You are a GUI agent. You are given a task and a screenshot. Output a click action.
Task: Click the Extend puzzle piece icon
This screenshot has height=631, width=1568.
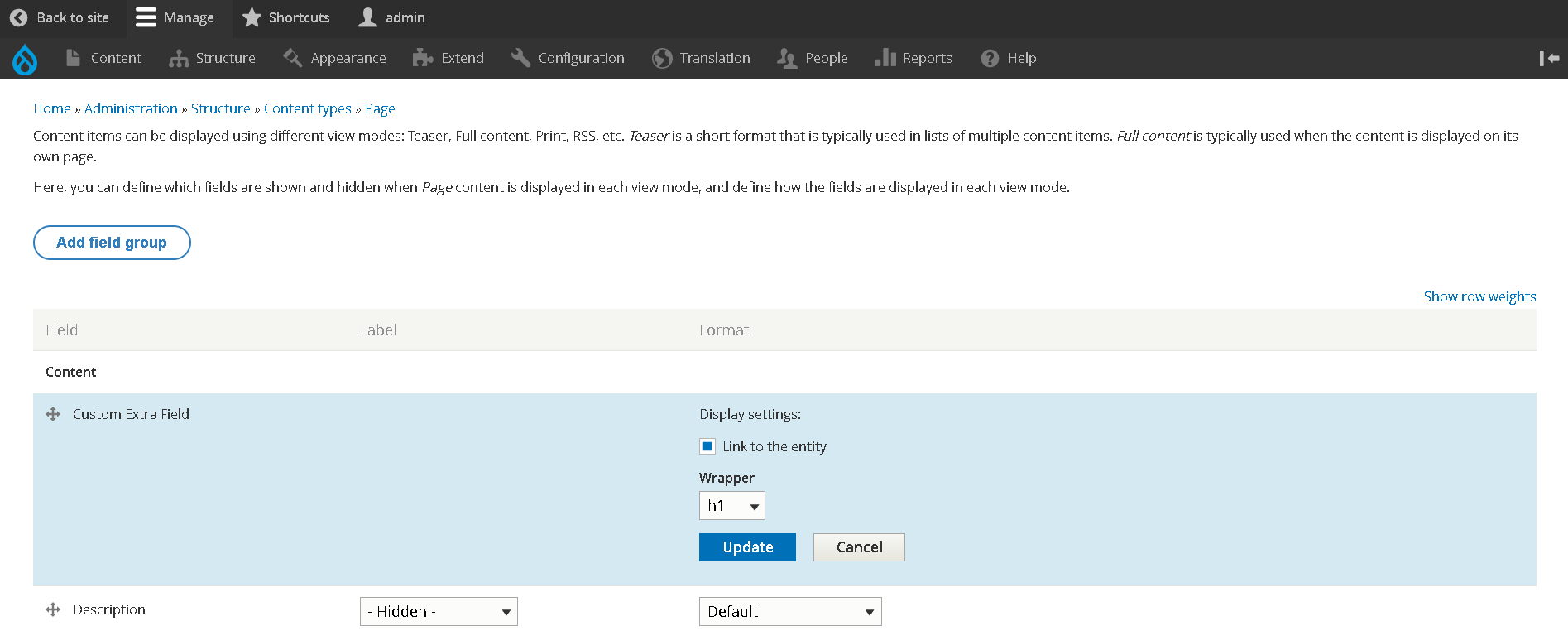(x=423, y=58)
